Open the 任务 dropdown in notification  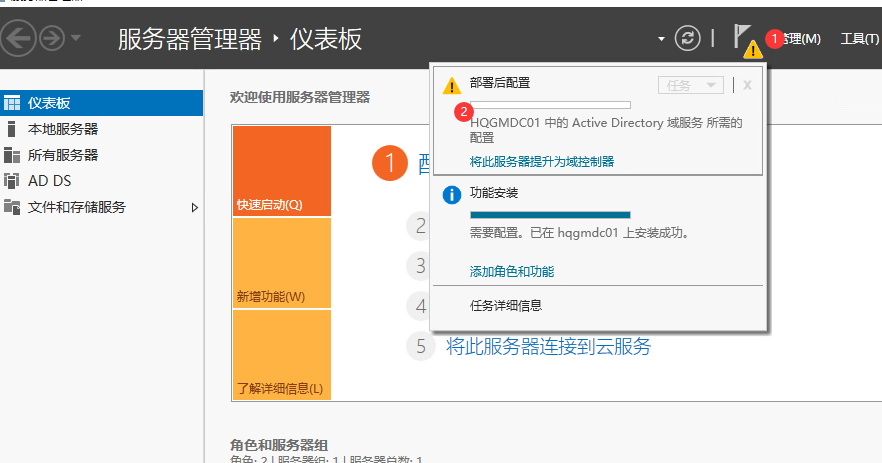(691, 86)
